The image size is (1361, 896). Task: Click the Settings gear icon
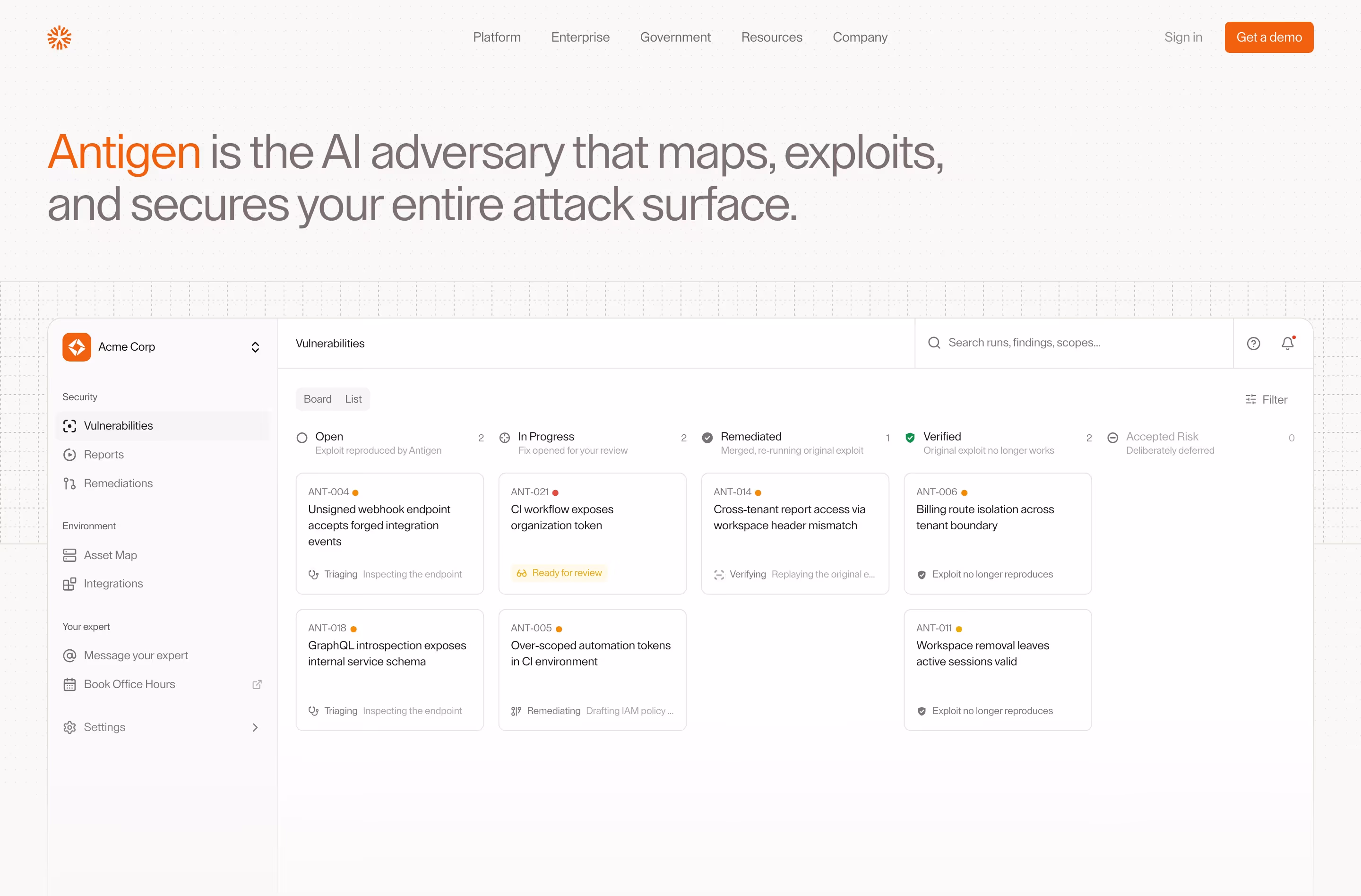pyautogui.click(x=70, y=727)
